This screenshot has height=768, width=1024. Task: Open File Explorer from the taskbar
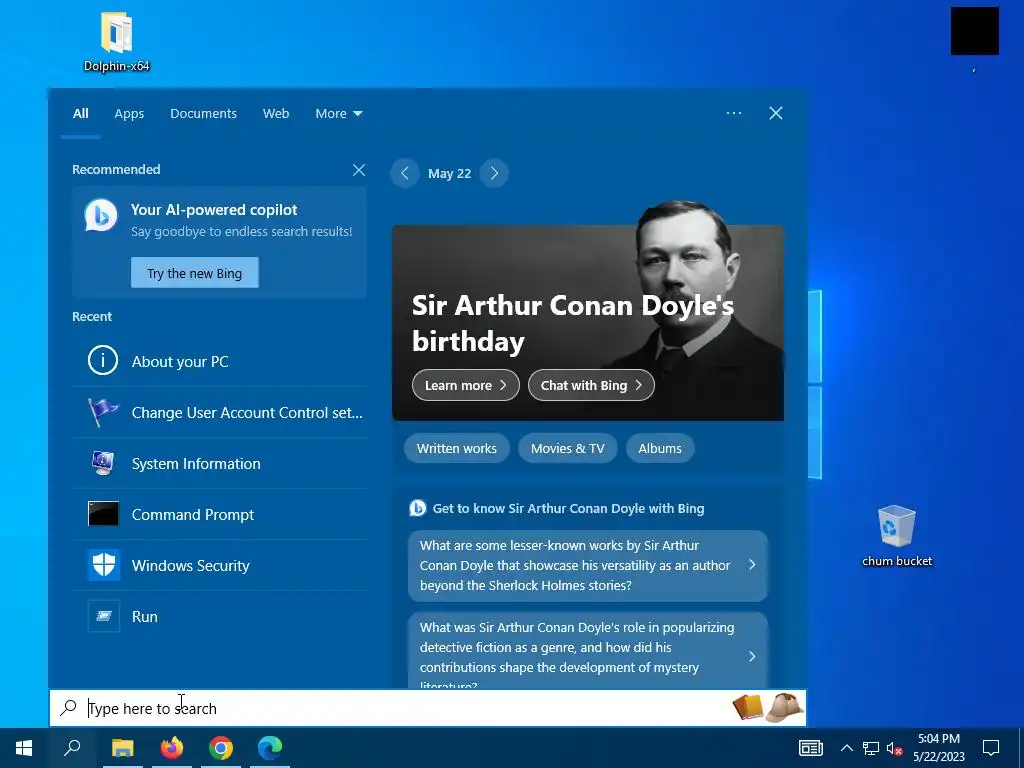(122, 748)
